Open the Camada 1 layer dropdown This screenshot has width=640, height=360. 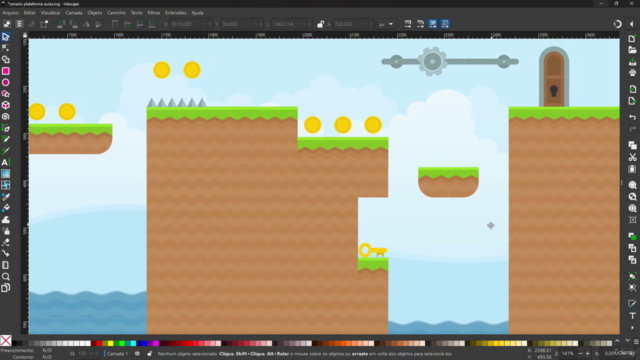[117, 353]
